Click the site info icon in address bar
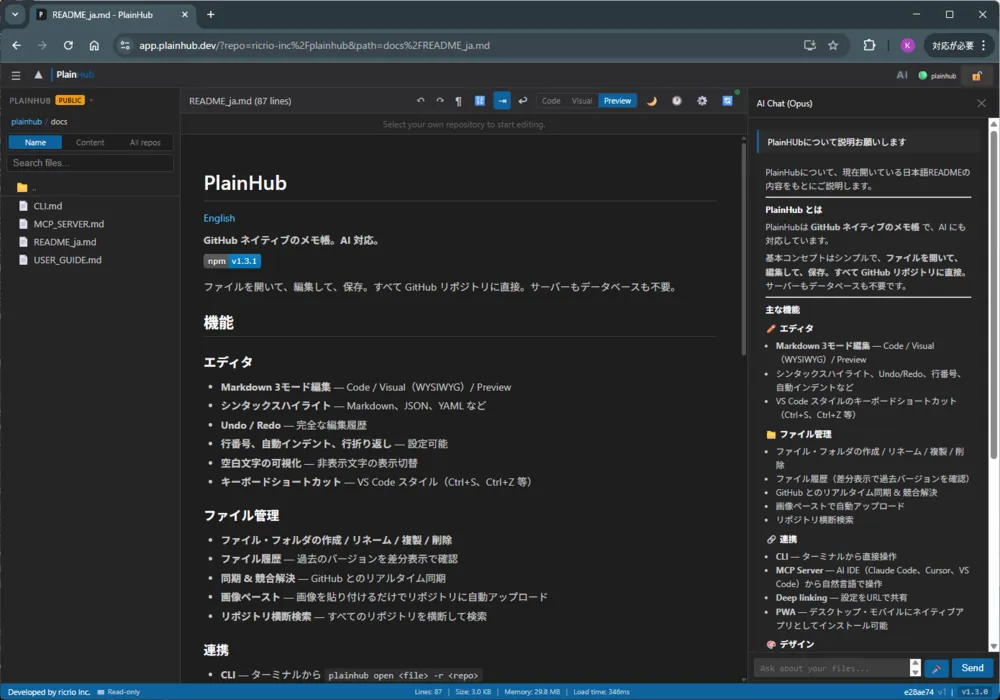This screenshot has width=1000, height=700. click(125, 45)
